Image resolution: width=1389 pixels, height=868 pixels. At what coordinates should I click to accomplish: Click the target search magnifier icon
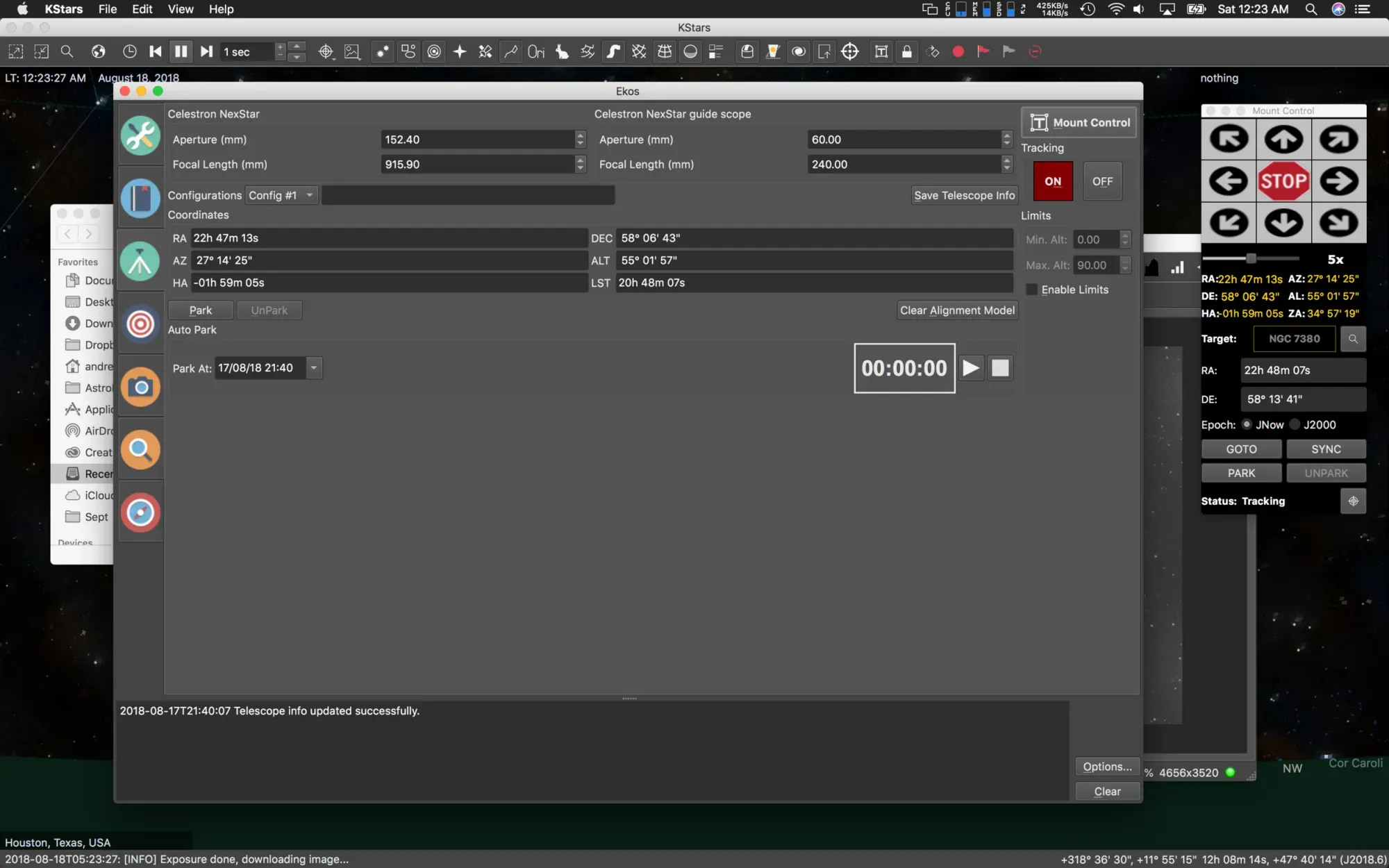click(1353, 339)
